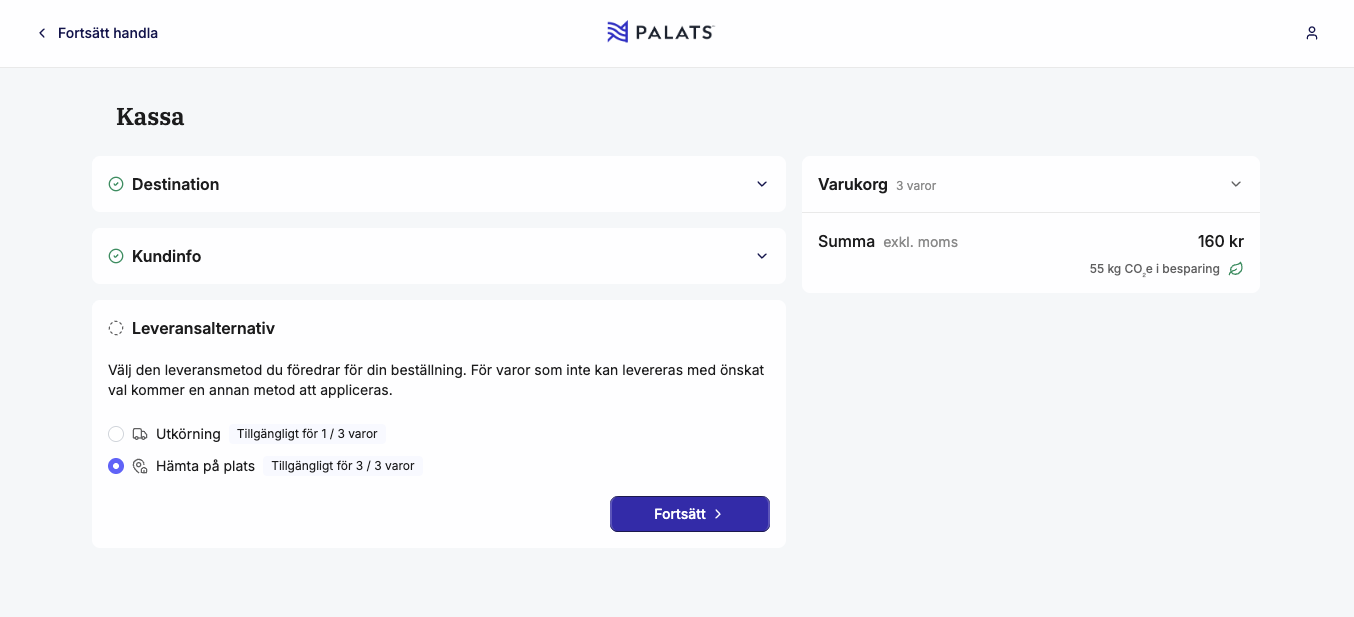Click the Tillgängligt för 1 / 3 varor badge
Image resolution: width=1354 pixels, height=617 pixels.
(307, 434)
